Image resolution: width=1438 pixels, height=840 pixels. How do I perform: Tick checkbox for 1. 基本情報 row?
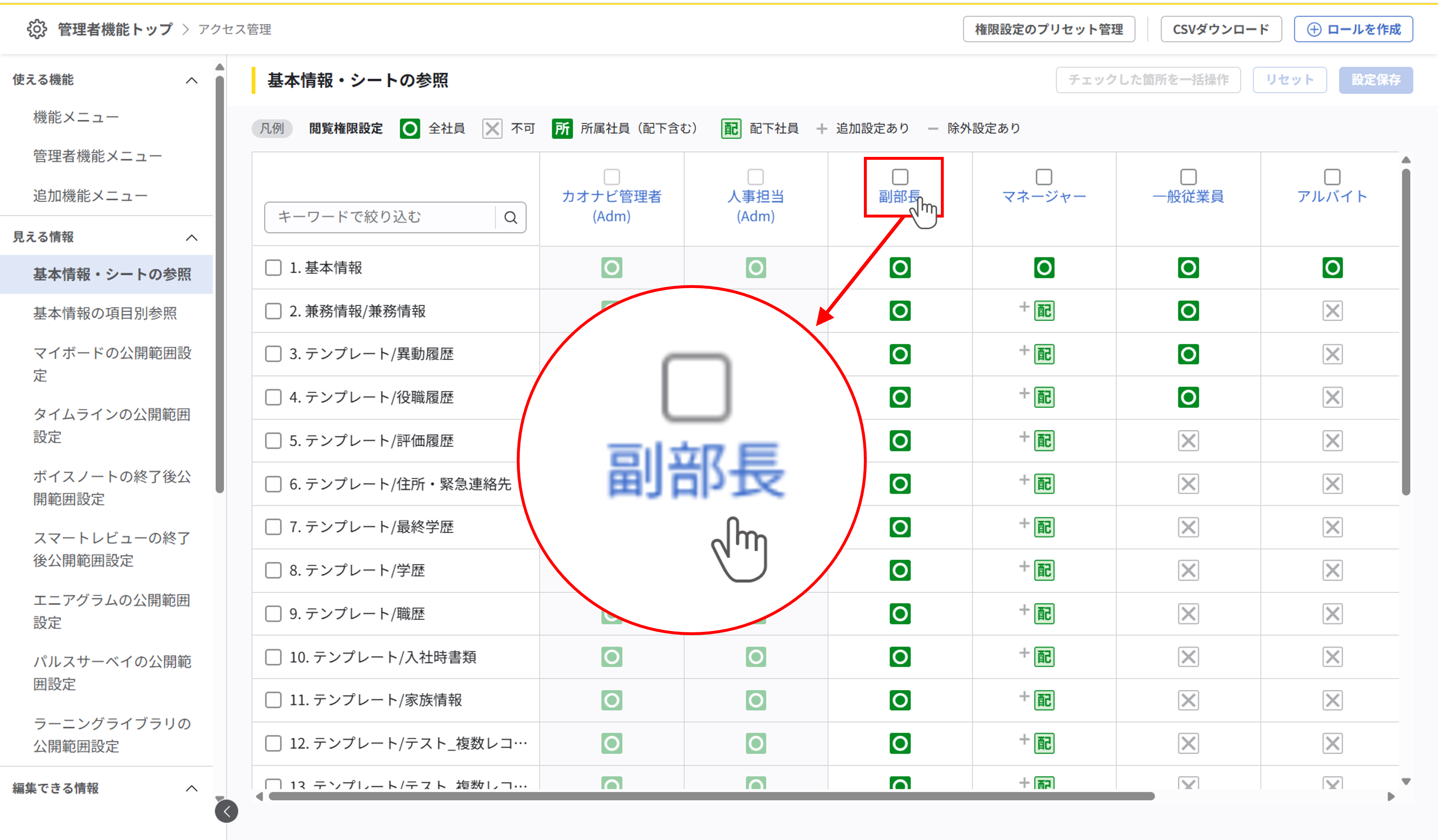click(x=273, y=268)
